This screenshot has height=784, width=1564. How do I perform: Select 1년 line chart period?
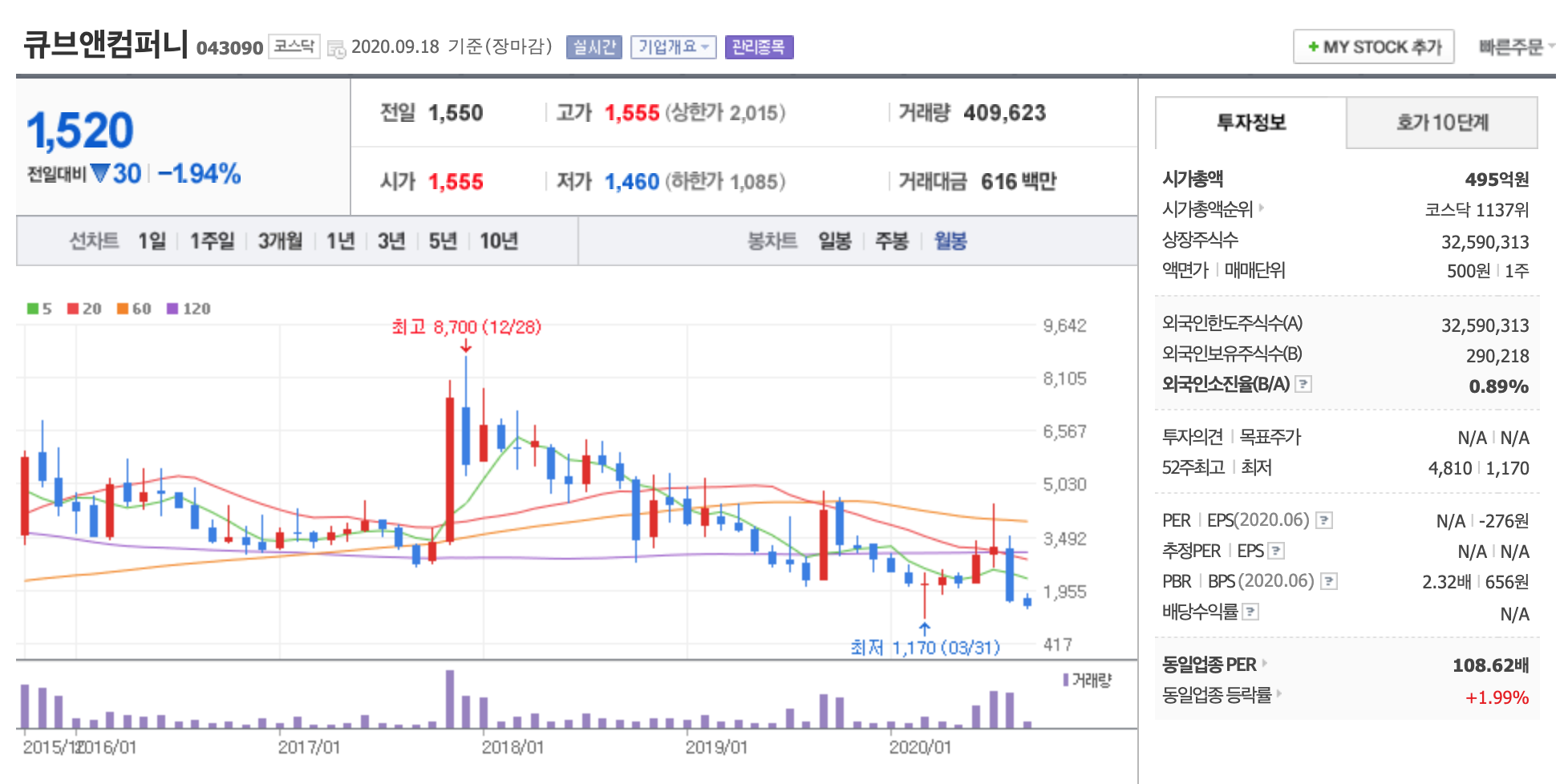341,240
